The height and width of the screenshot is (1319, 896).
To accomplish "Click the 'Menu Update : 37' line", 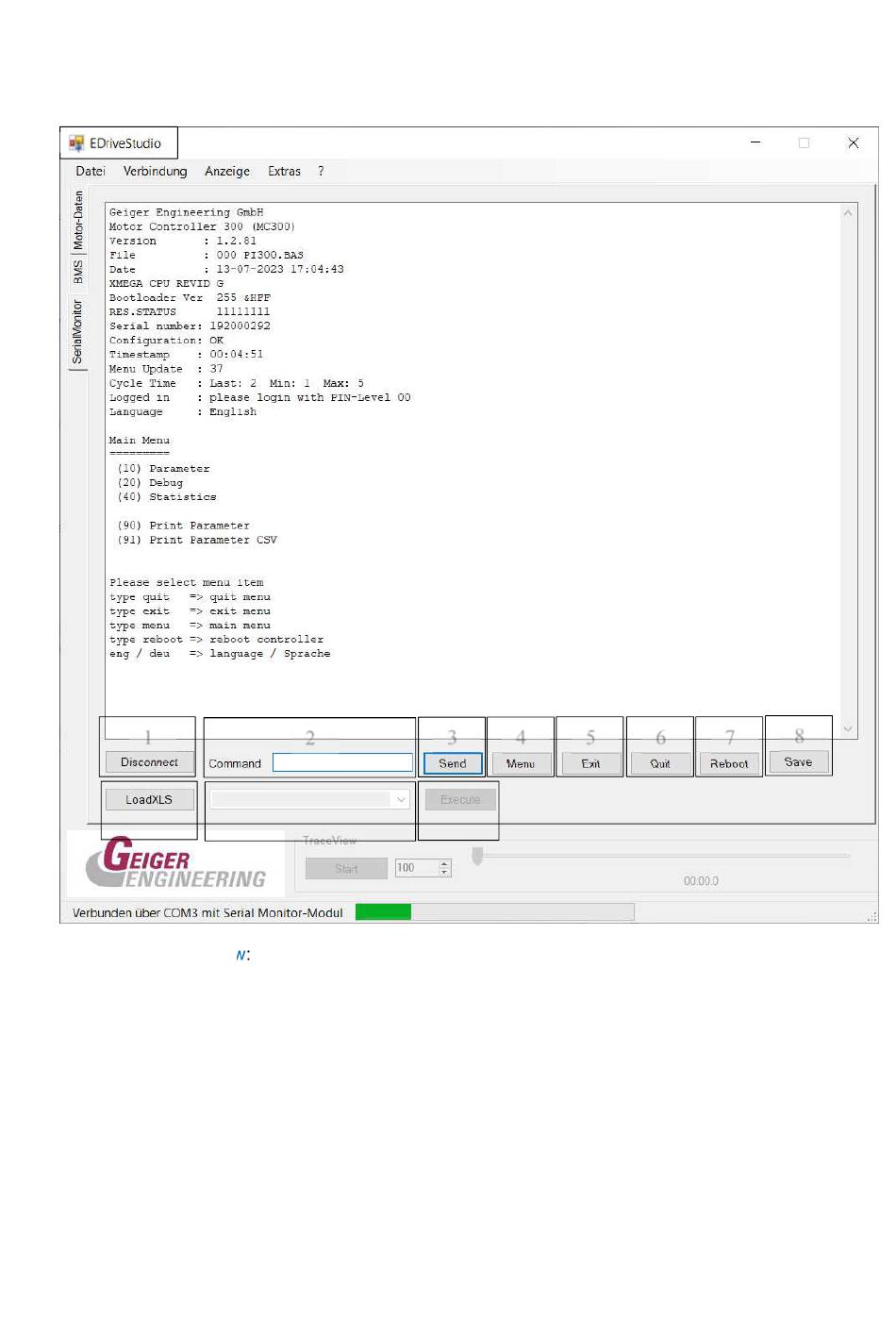I will pos(166,369).
